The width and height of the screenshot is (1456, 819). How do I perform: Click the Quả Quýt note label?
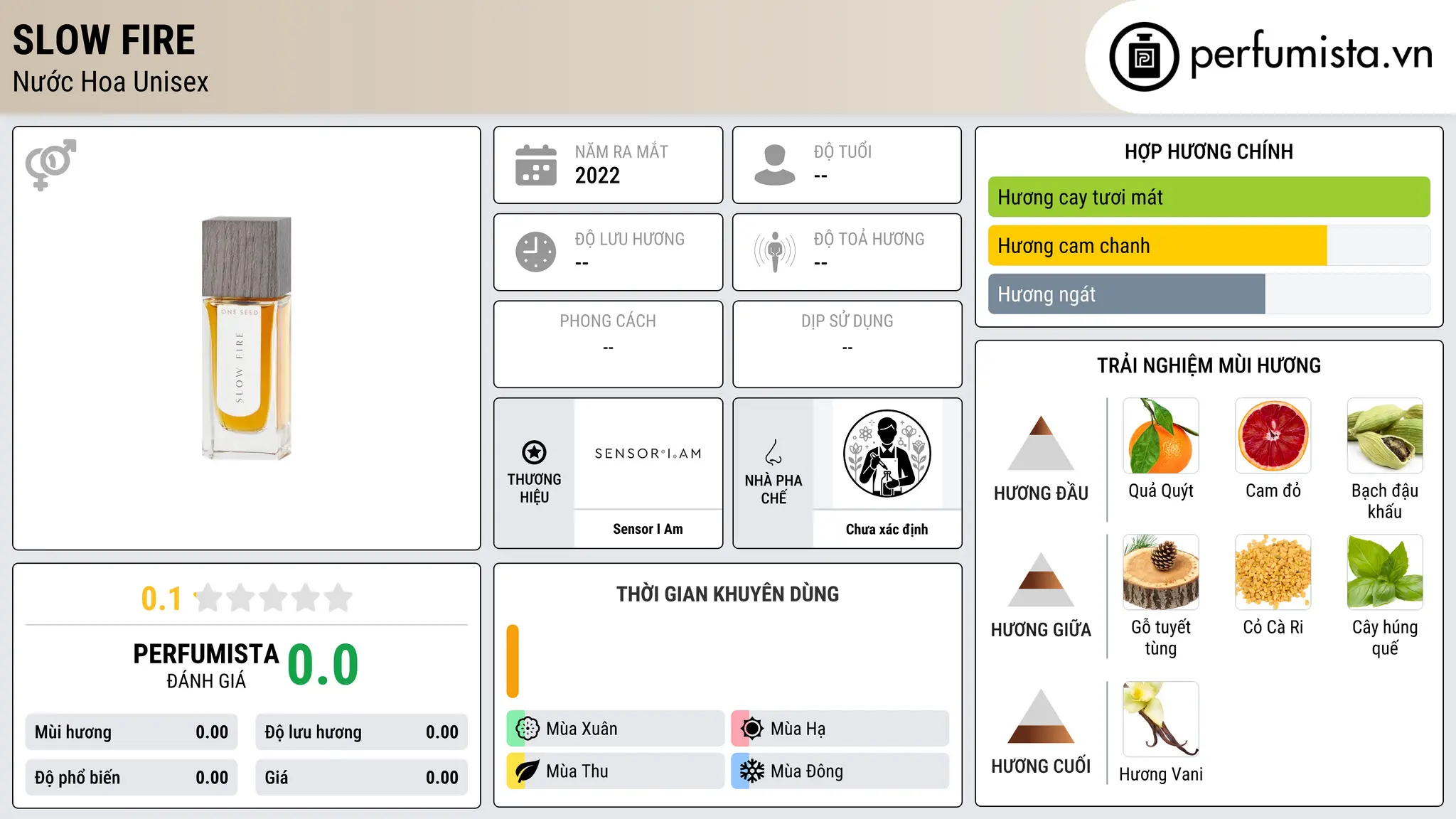pyautogui.click(x=1161, y=491)
